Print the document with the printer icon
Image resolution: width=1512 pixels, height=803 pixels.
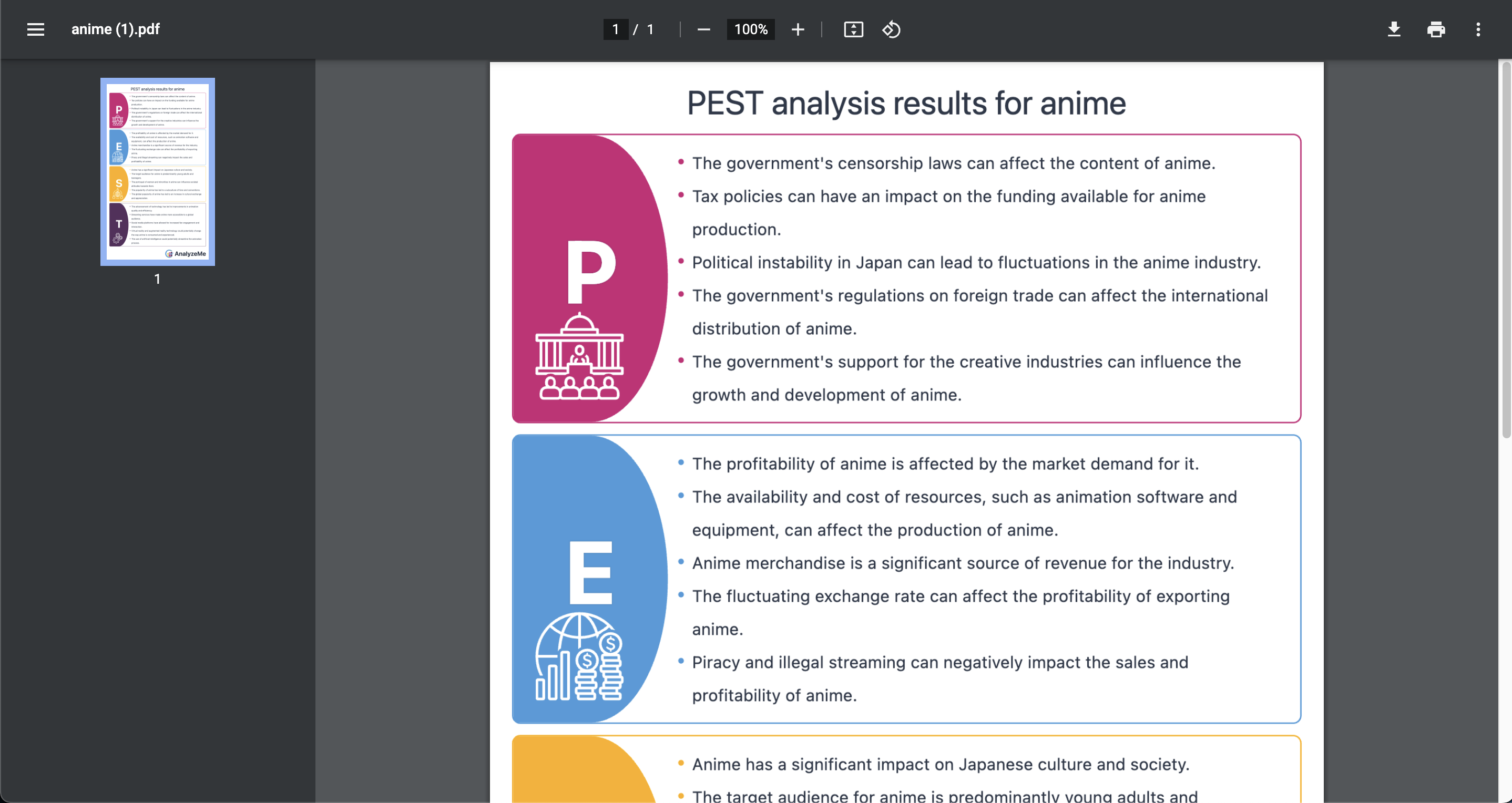[x=1436, y=29]
